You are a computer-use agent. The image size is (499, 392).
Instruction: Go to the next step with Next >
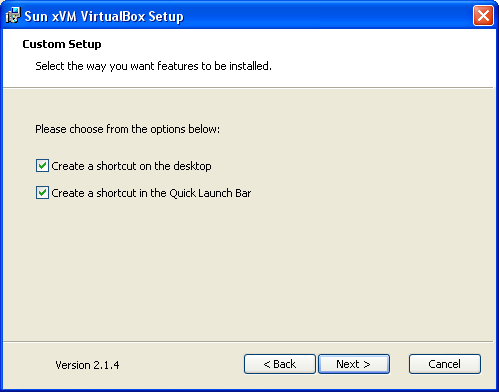coord(354,364)
